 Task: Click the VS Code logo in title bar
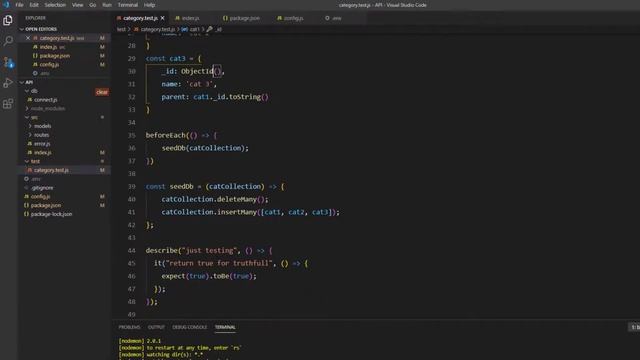(x=6, y=5)
